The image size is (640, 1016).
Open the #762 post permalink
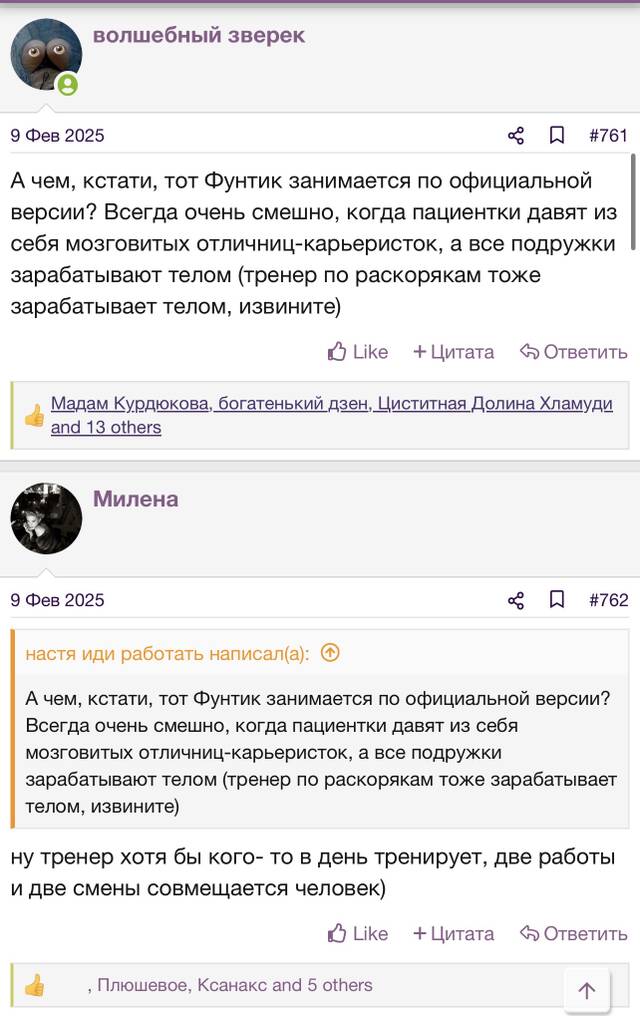point(608,600)
